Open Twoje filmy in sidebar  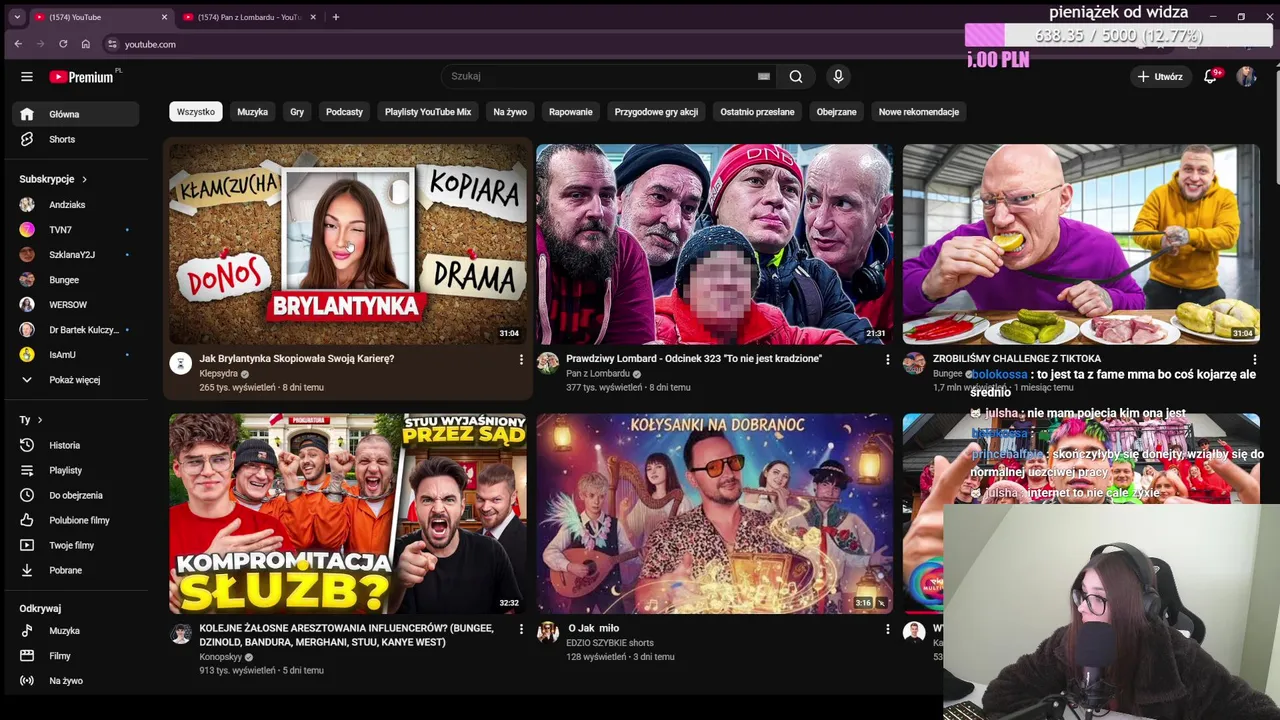[76, 545]
